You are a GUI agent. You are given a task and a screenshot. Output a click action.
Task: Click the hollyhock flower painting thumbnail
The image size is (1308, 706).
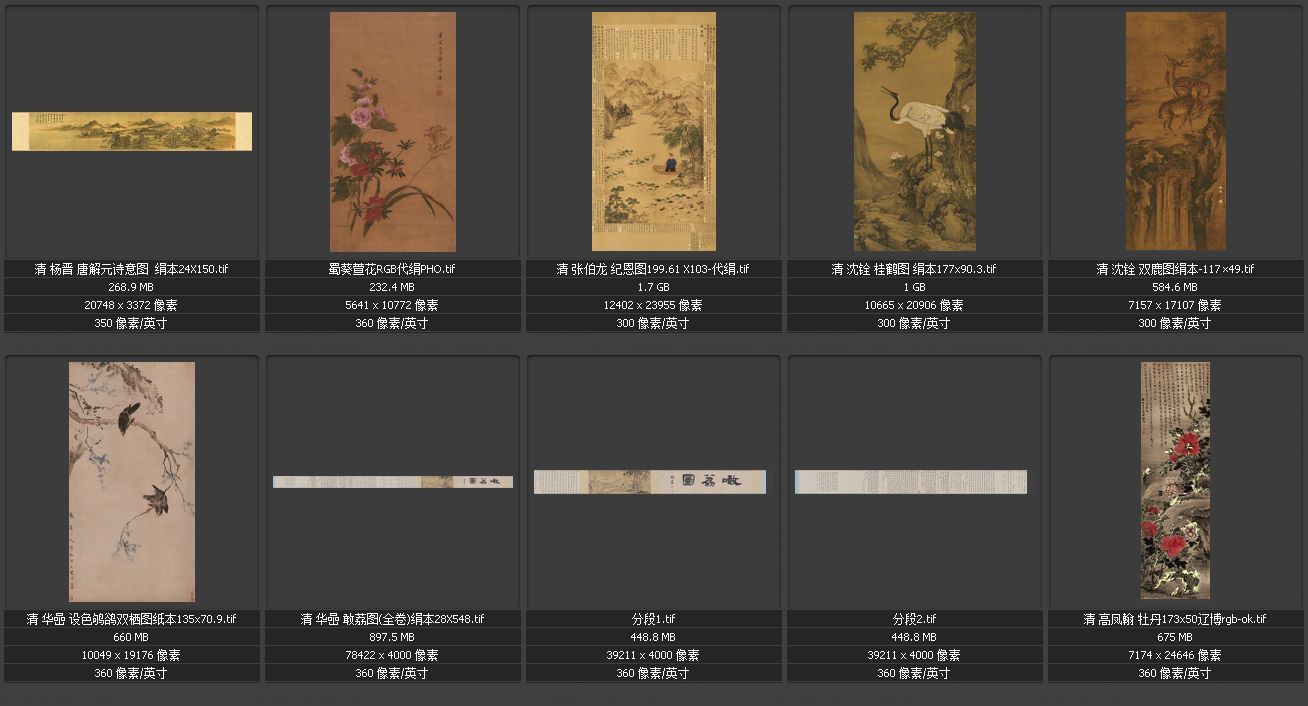[x=393, y=132]
